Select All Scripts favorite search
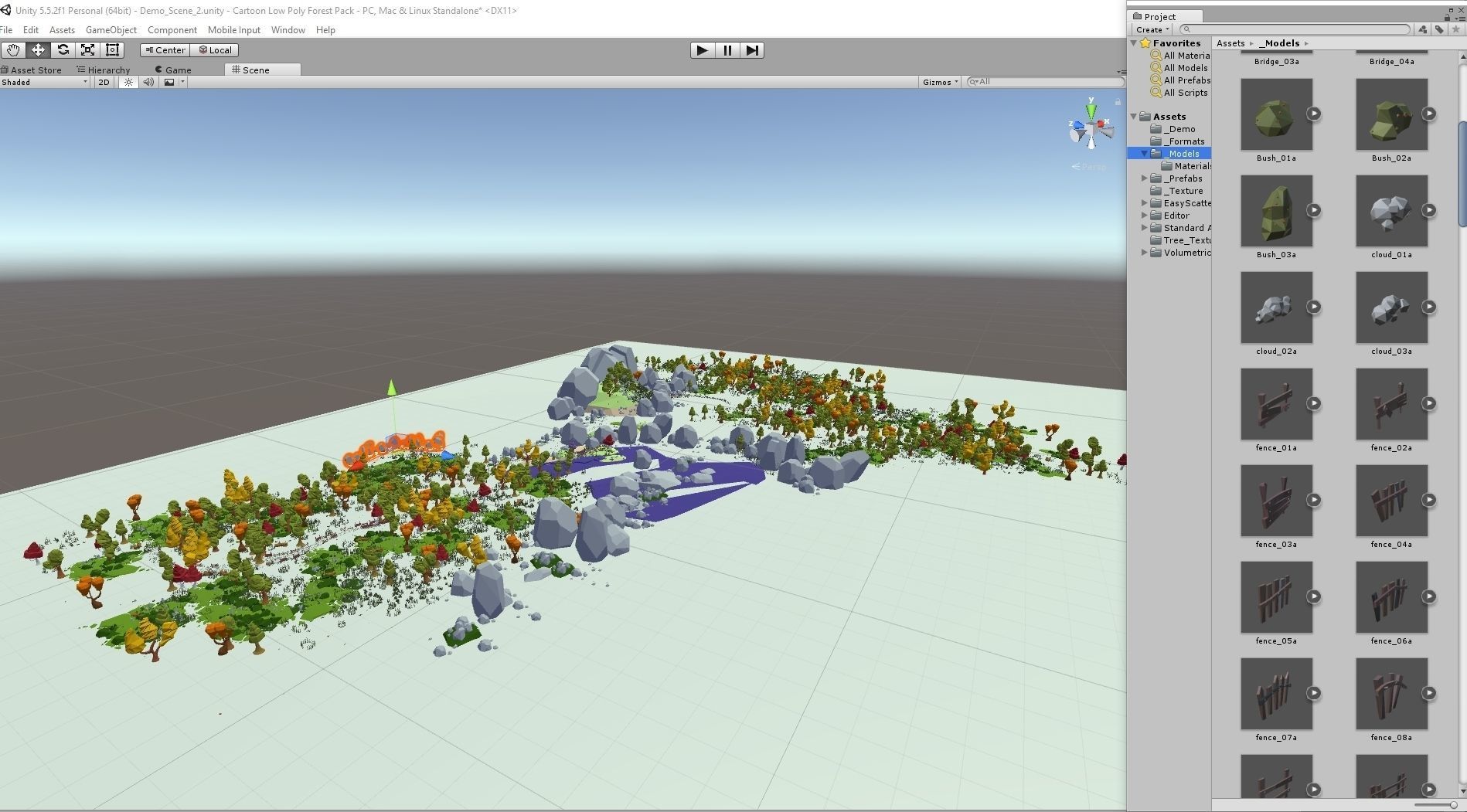 pyautogui.click(x=1179, y=93)
